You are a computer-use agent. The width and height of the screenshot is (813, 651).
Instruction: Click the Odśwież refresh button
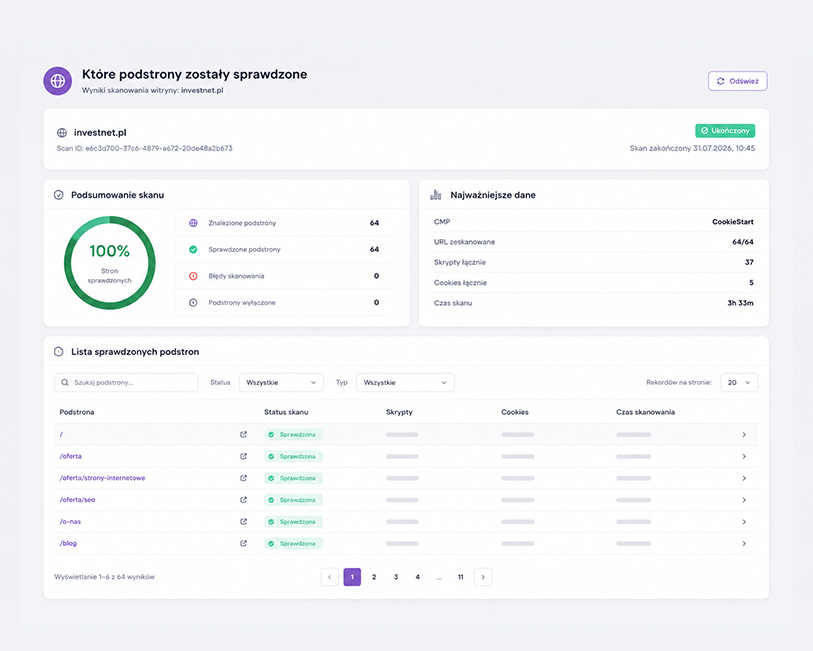tap(737, 81)
